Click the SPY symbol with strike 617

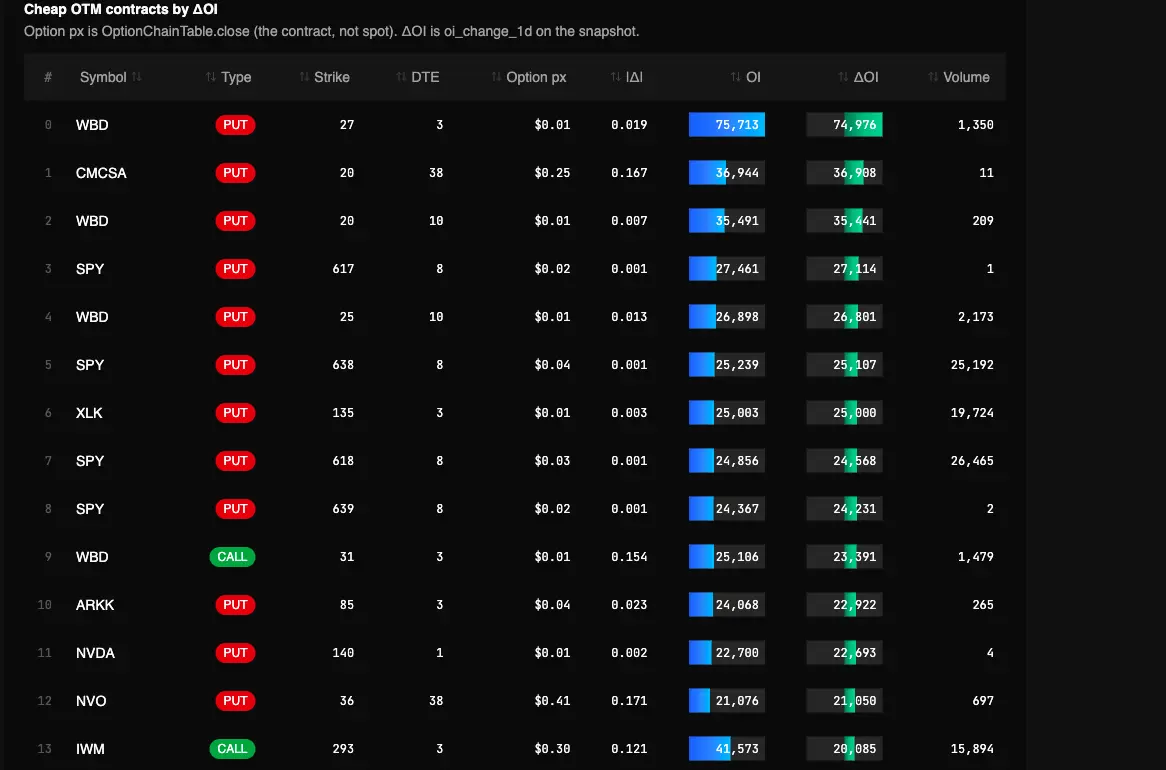click(90, 269)
